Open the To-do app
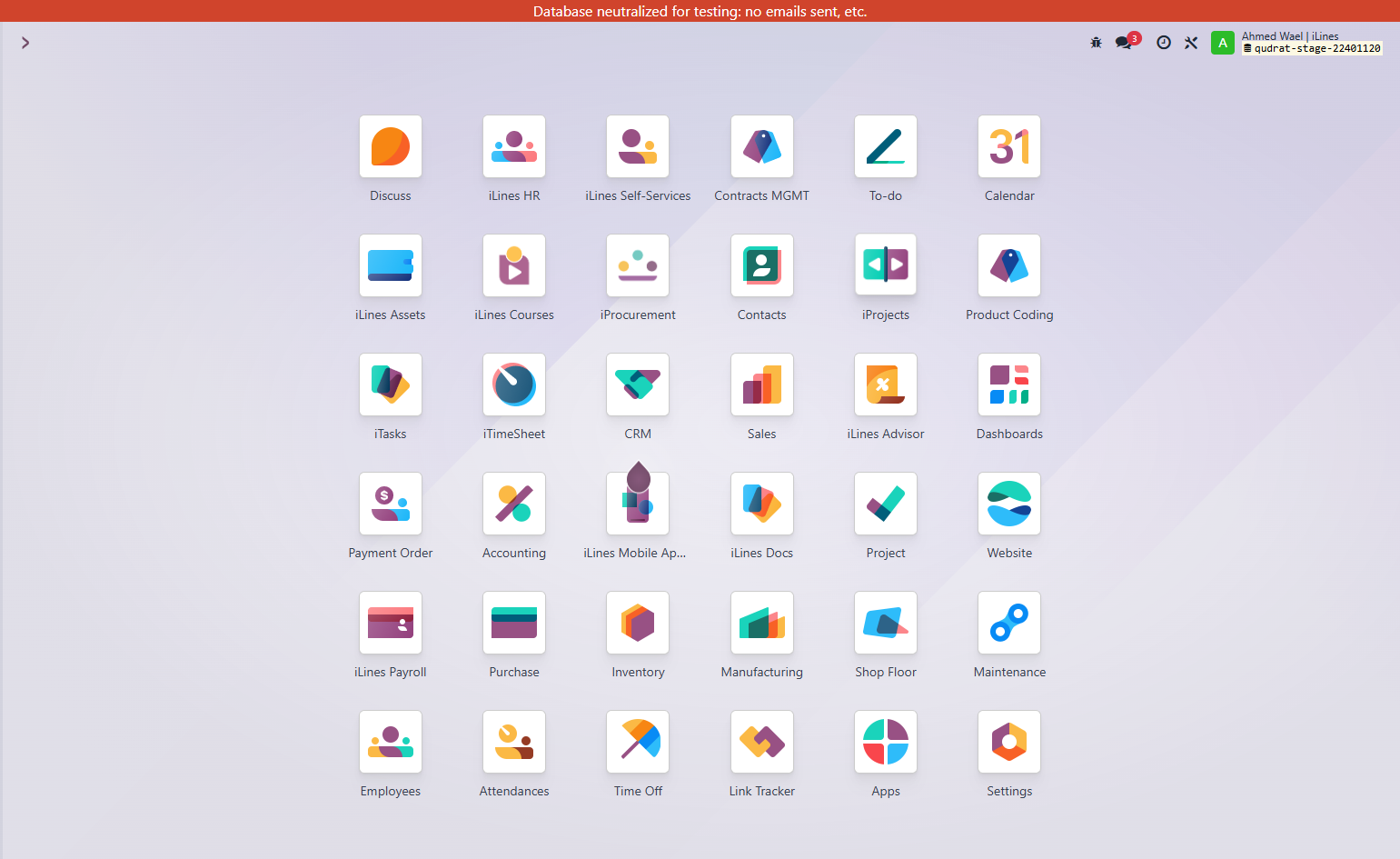The height and width of the screenshot is (859, 1400). [886, 146]
